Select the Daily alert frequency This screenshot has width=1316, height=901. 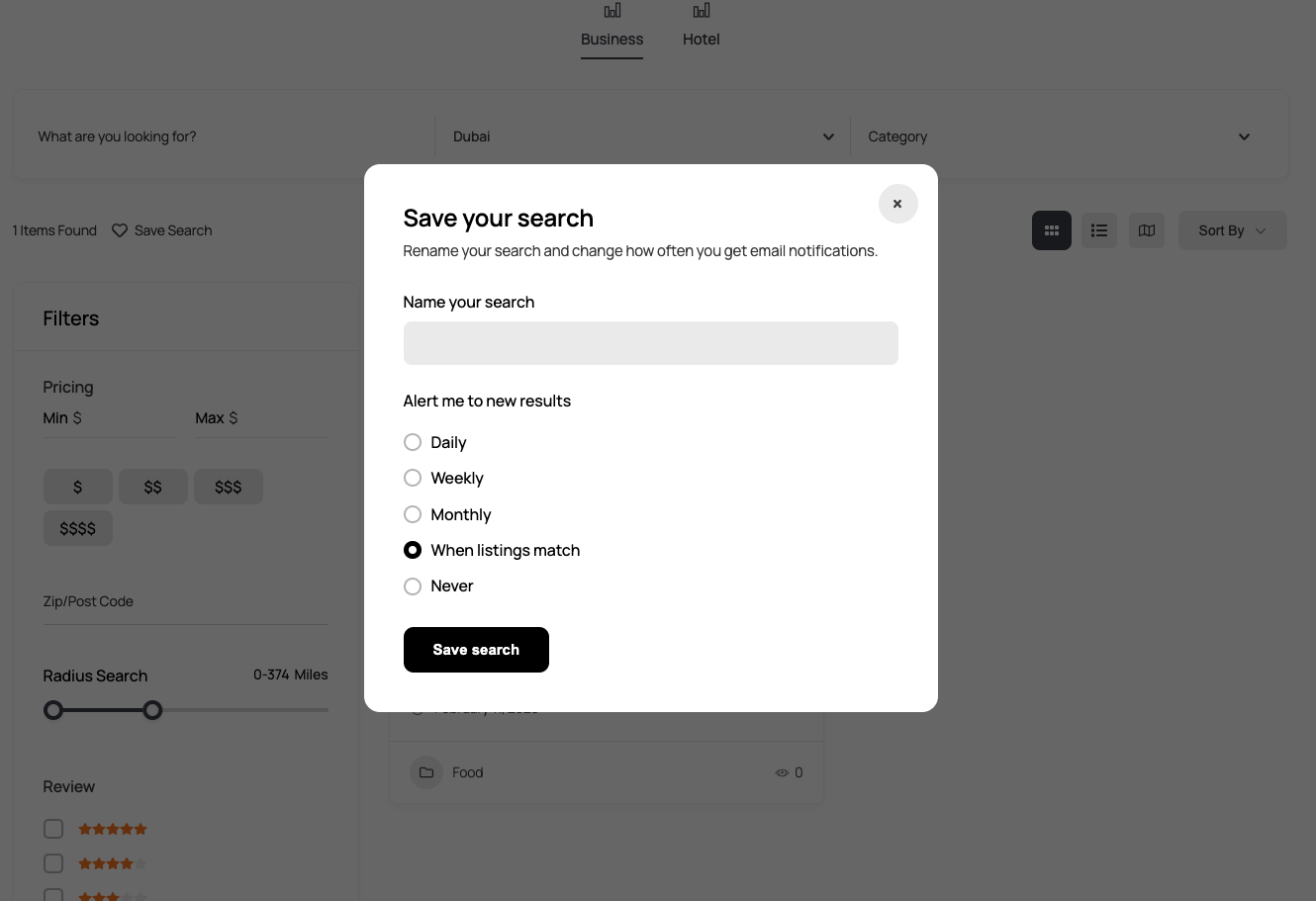(413, 442)
